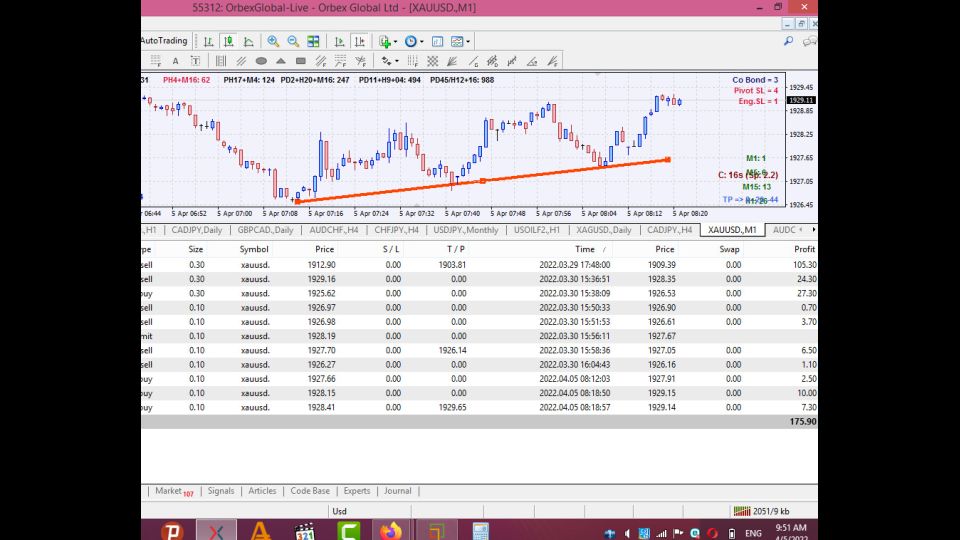Switch to the XAGUSD.,Daily chart tab

click(x=602, y=230)
